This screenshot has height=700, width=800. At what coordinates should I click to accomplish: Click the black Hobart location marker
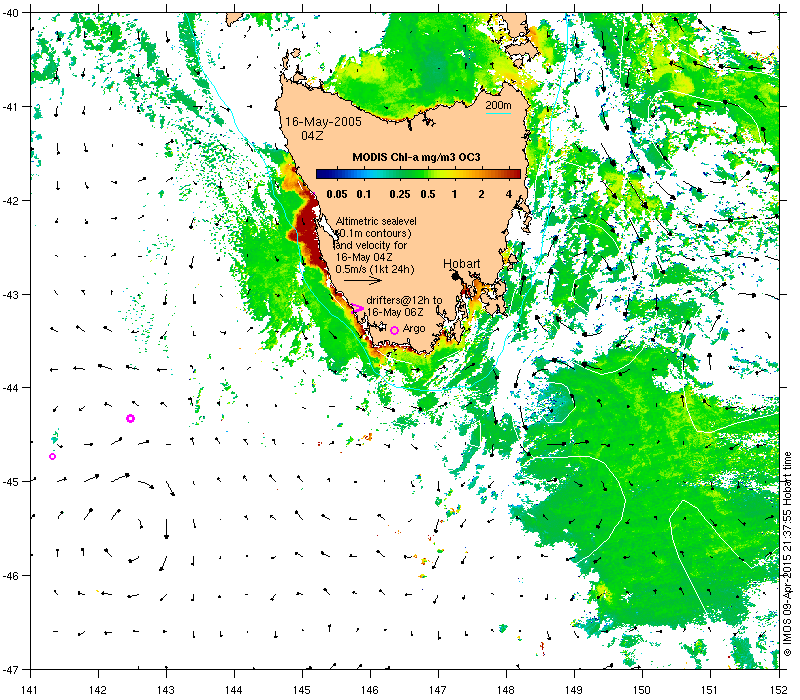coord(455,276)
